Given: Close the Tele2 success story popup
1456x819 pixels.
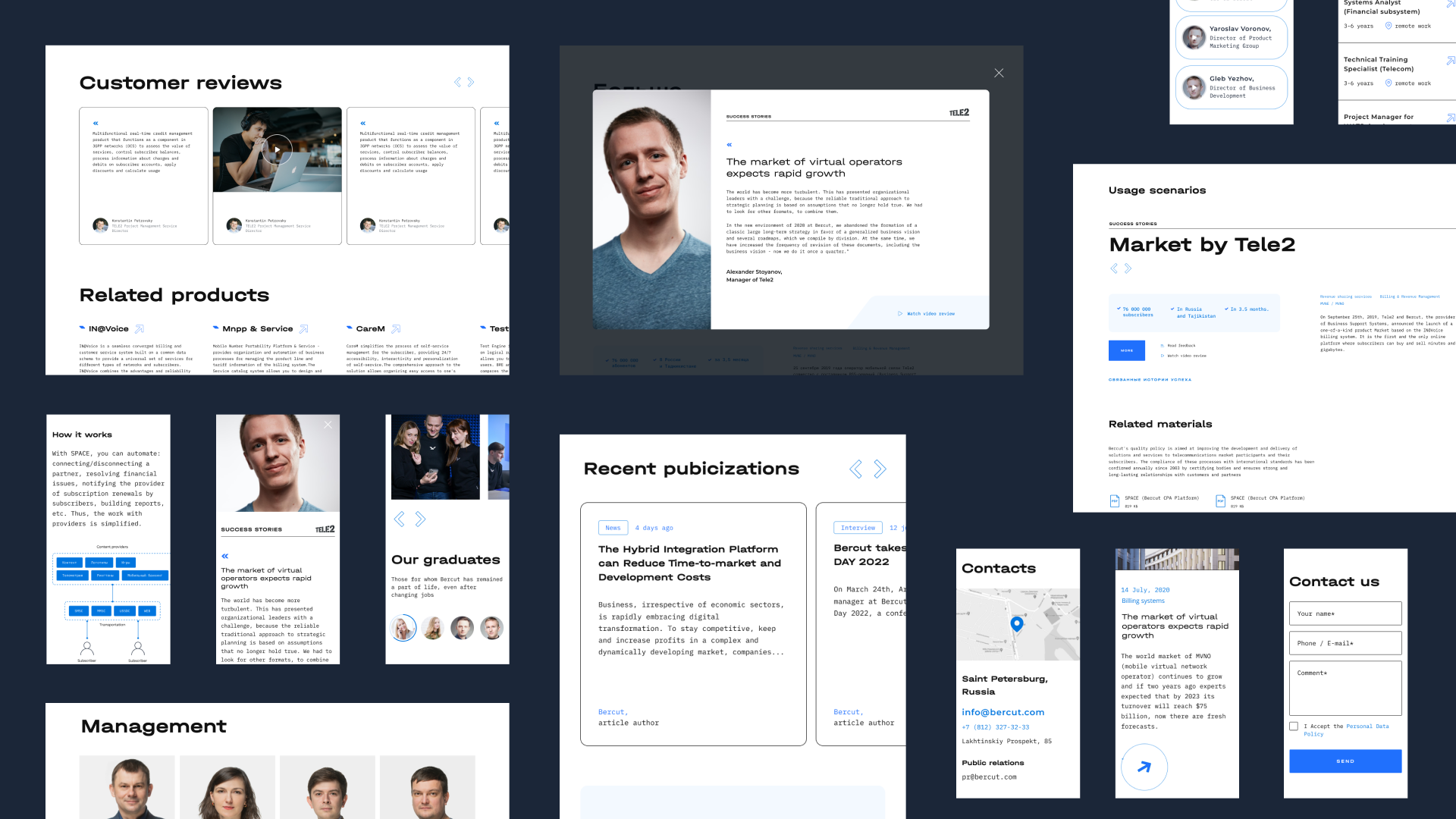Looking at the screenshot, I should [x=999, y=73].
